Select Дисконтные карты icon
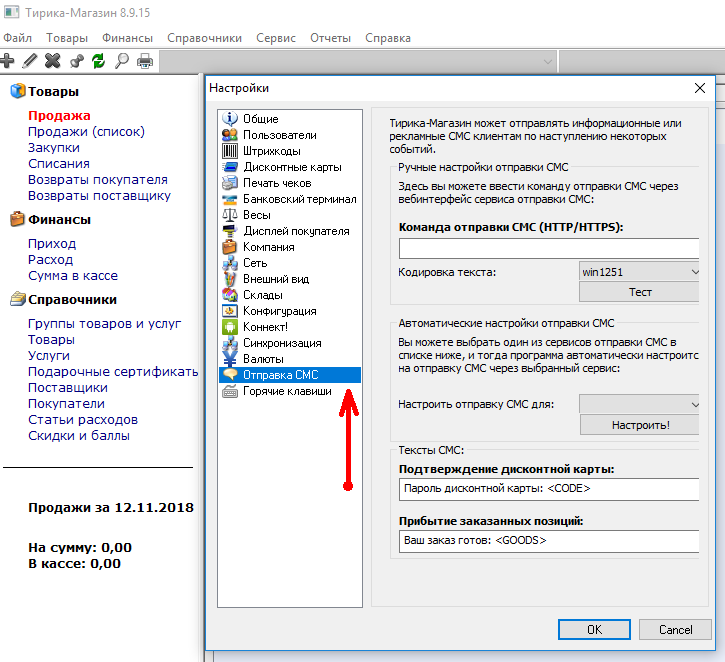This screenshot has height=662, width=725. coord(230,167)
